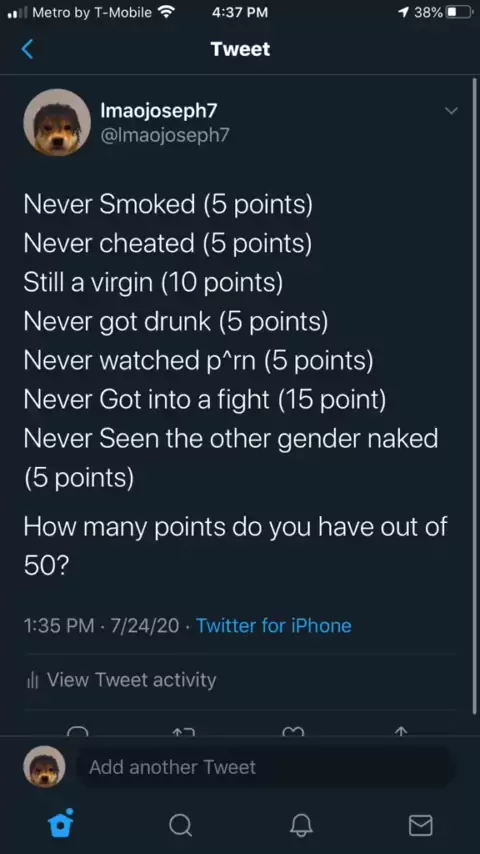Open the Messages envelope tab
The image size is (480, 854).
[x=421, y=825]
